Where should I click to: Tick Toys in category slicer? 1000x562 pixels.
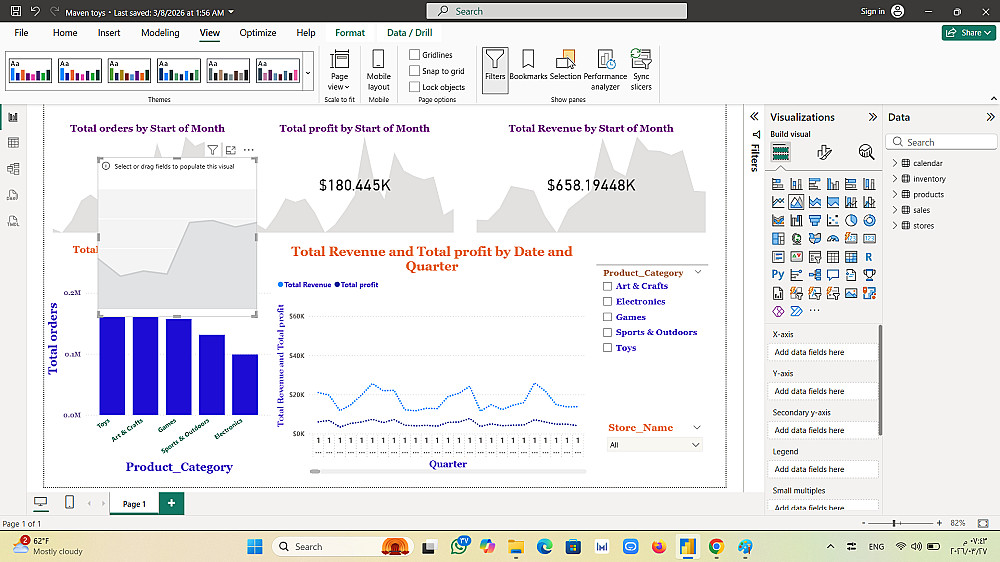tap(607, 348)
